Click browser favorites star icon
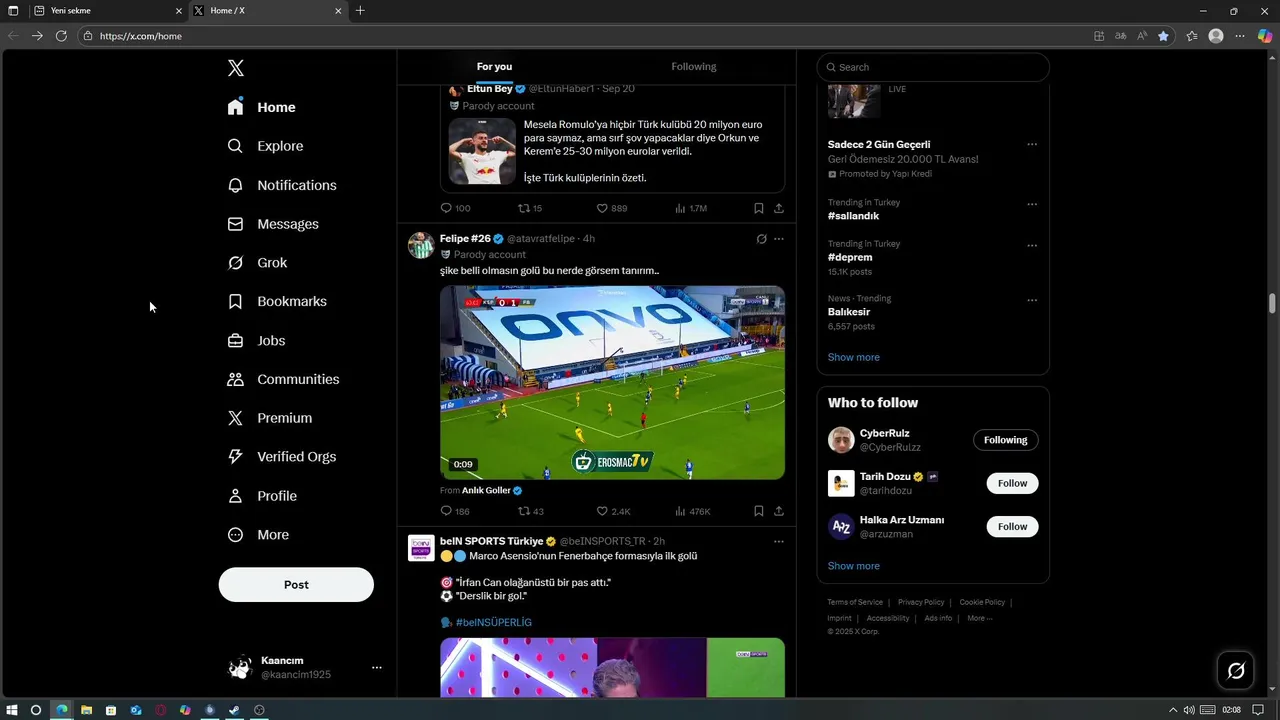The height and width of the screenshot is (720, 1280). coord(1163,36)
